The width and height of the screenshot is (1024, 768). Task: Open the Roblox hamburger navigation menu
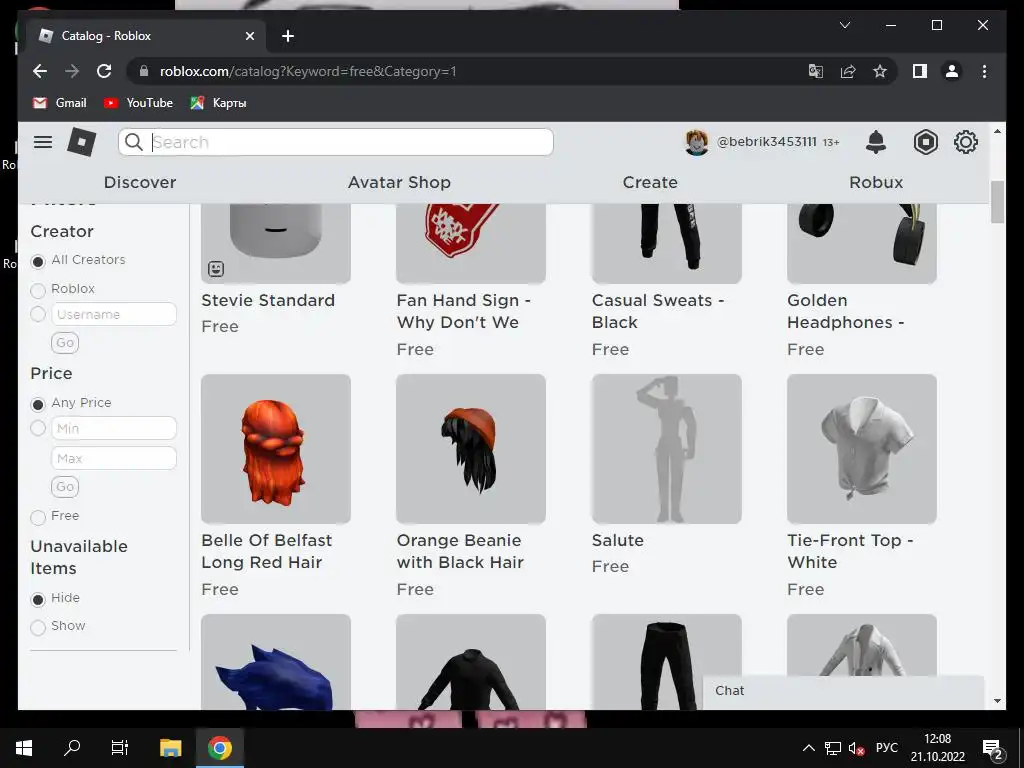tap(43, 142)
